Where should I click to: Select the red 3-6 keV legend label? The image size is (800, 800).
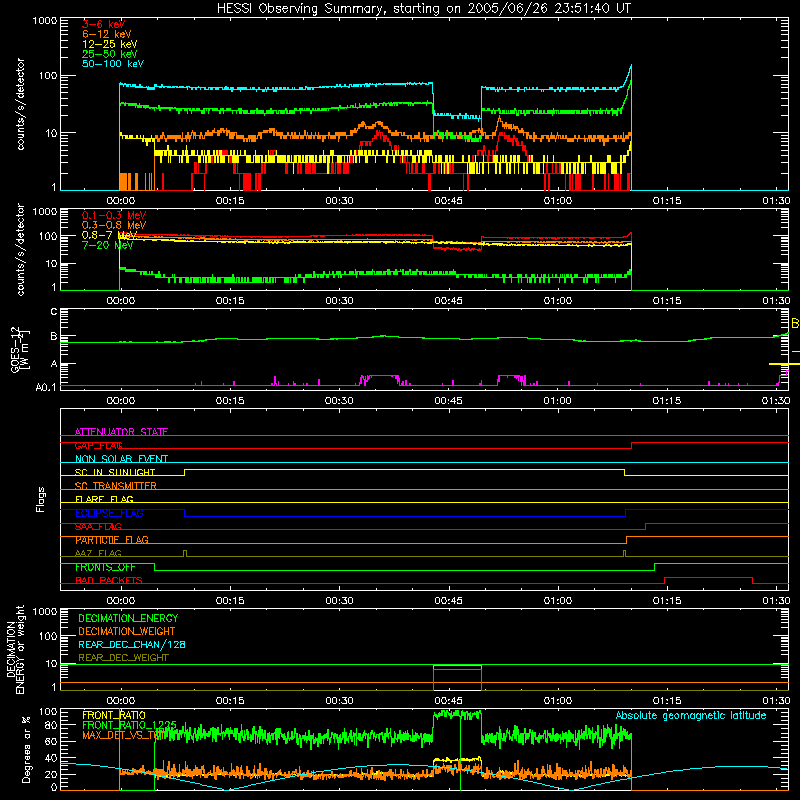tap(103, 24)
